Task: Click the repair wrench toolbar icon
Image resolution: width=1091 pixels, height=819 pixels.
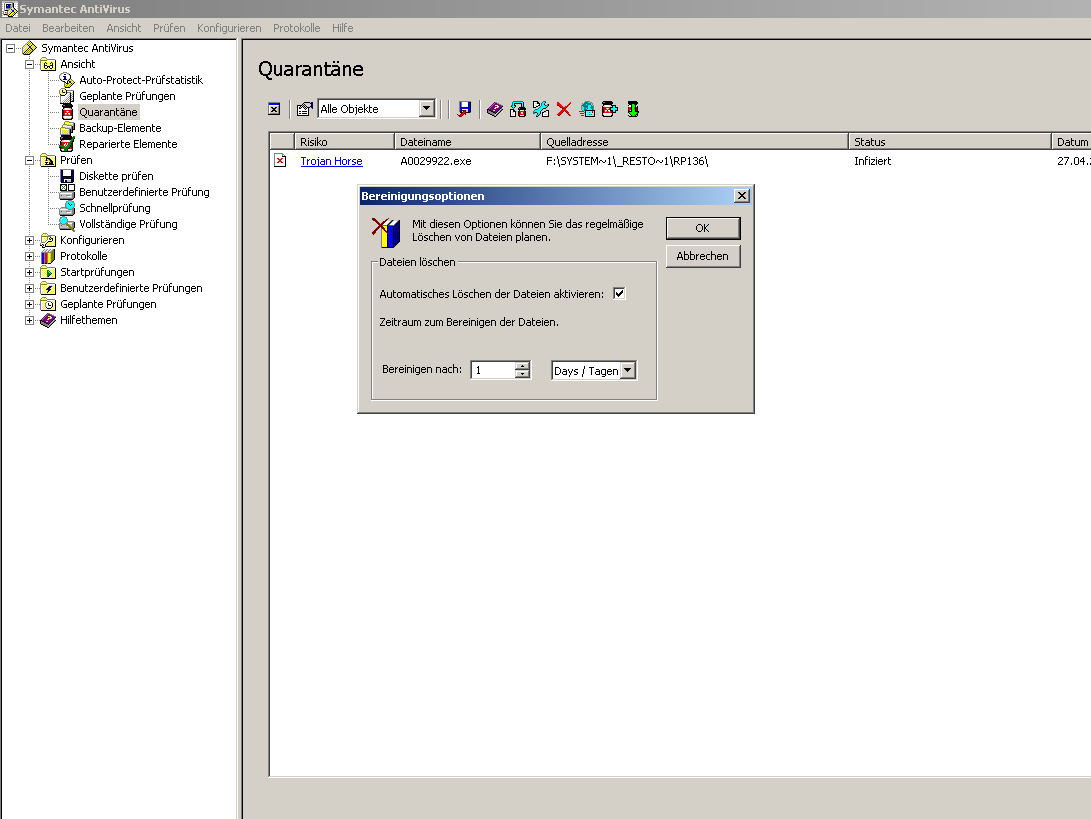Action: point(541,109)
